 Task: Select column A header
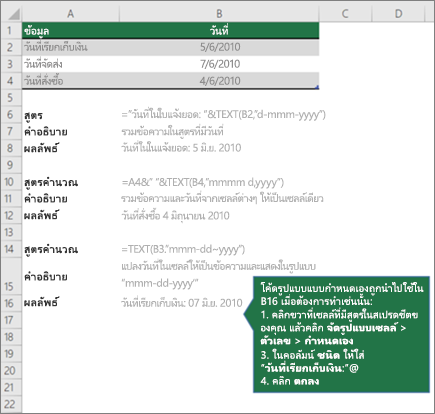pos(70,14)
